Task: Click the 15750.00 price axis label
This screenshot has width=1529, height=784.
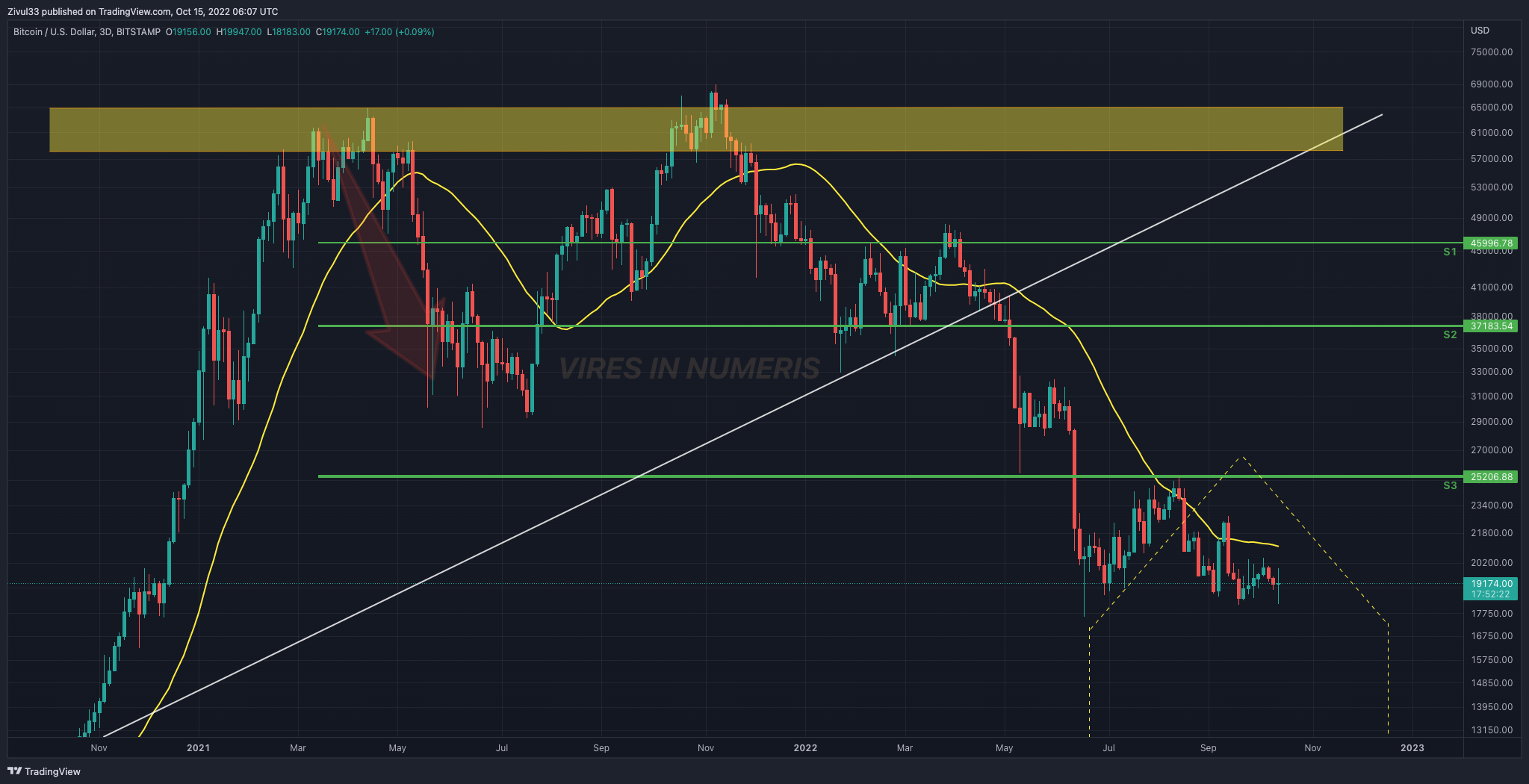Action: (x=1492, y=660)
